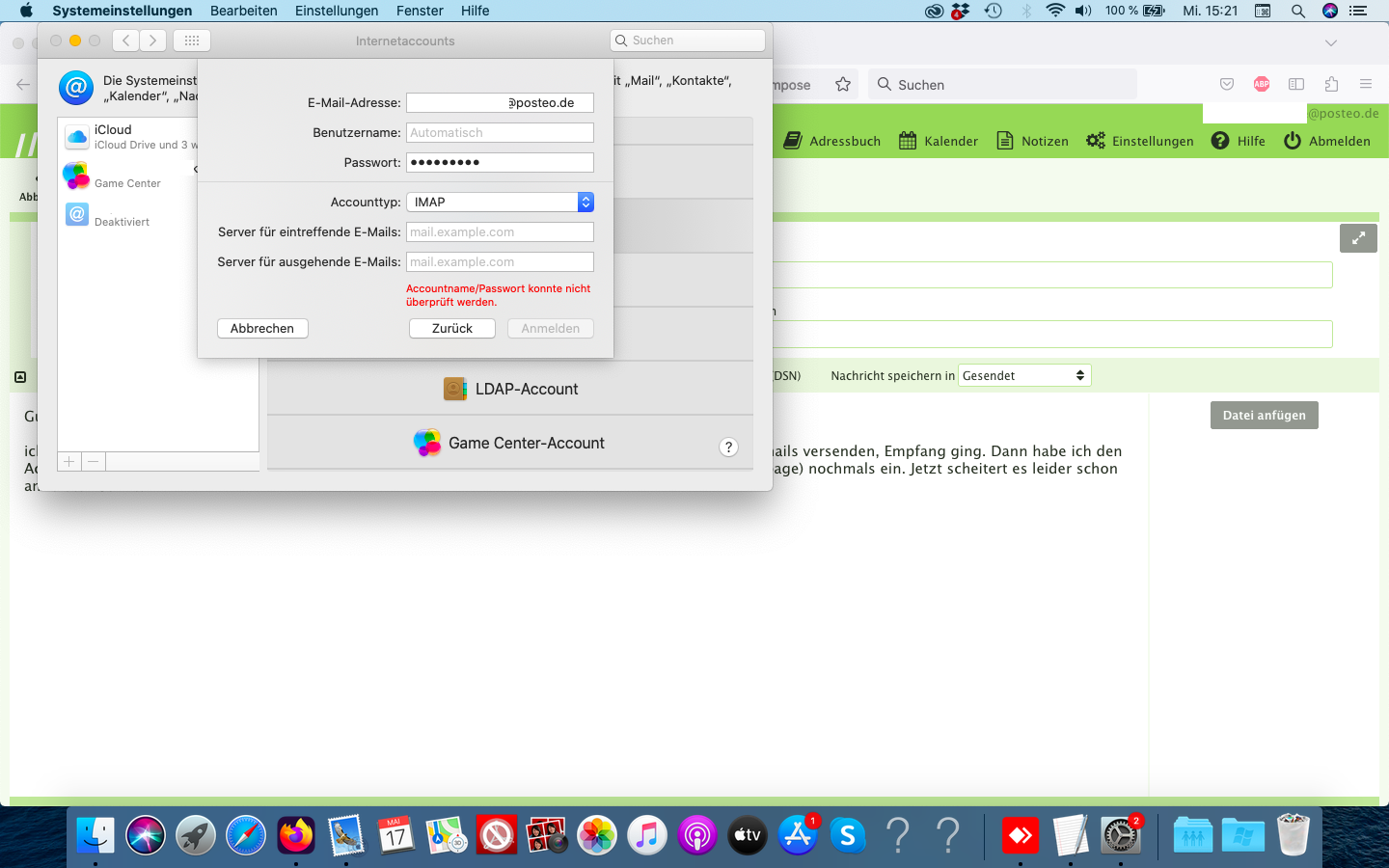This screenshot has width=1389, height=868.
Task: Open the Gesendet folder dropdown
Action: pyautogui.click(x=1024, y=375)
